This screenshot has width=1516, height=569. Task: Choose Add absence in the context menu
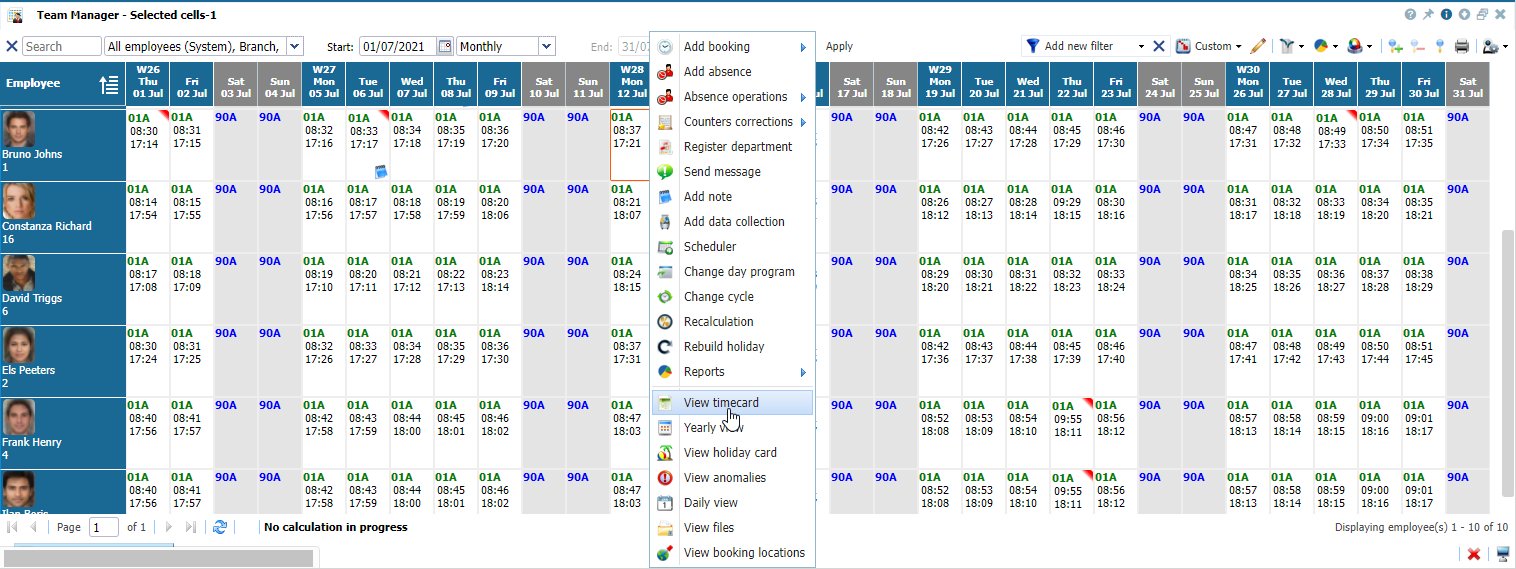point(717,72)
